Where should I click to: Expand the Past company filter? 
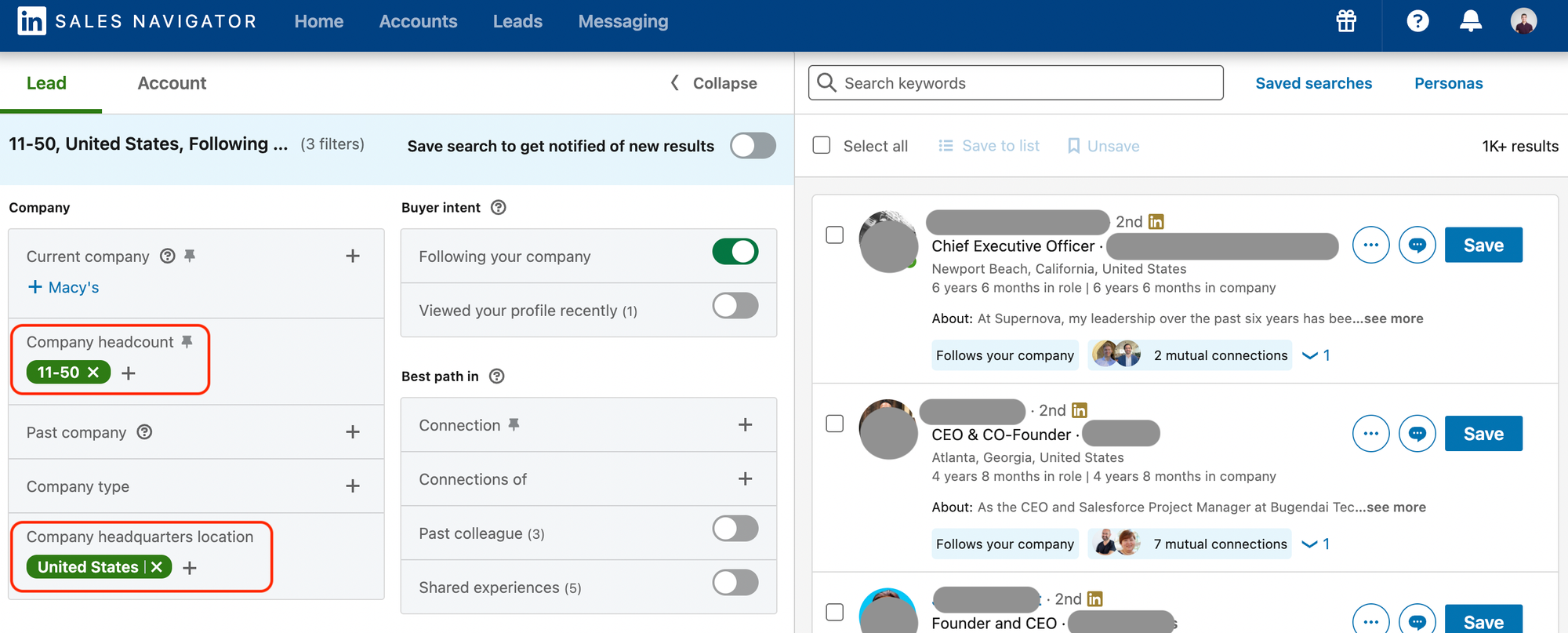[x=353, y=432]
